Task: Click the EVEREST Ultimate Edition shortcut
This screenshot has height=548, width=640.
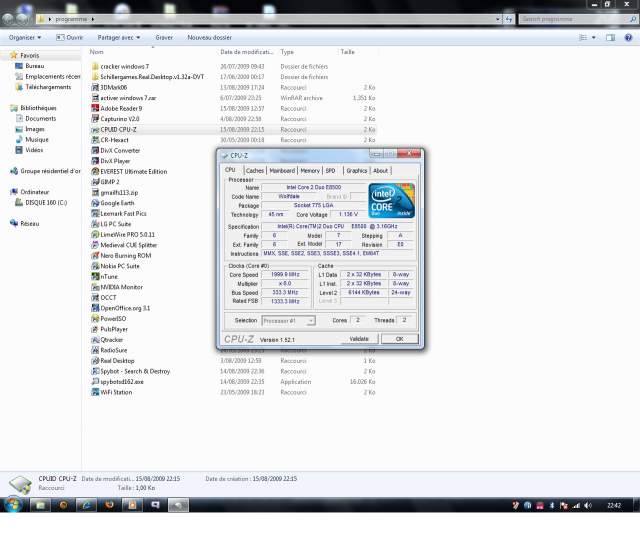Action: pos(133,171)
